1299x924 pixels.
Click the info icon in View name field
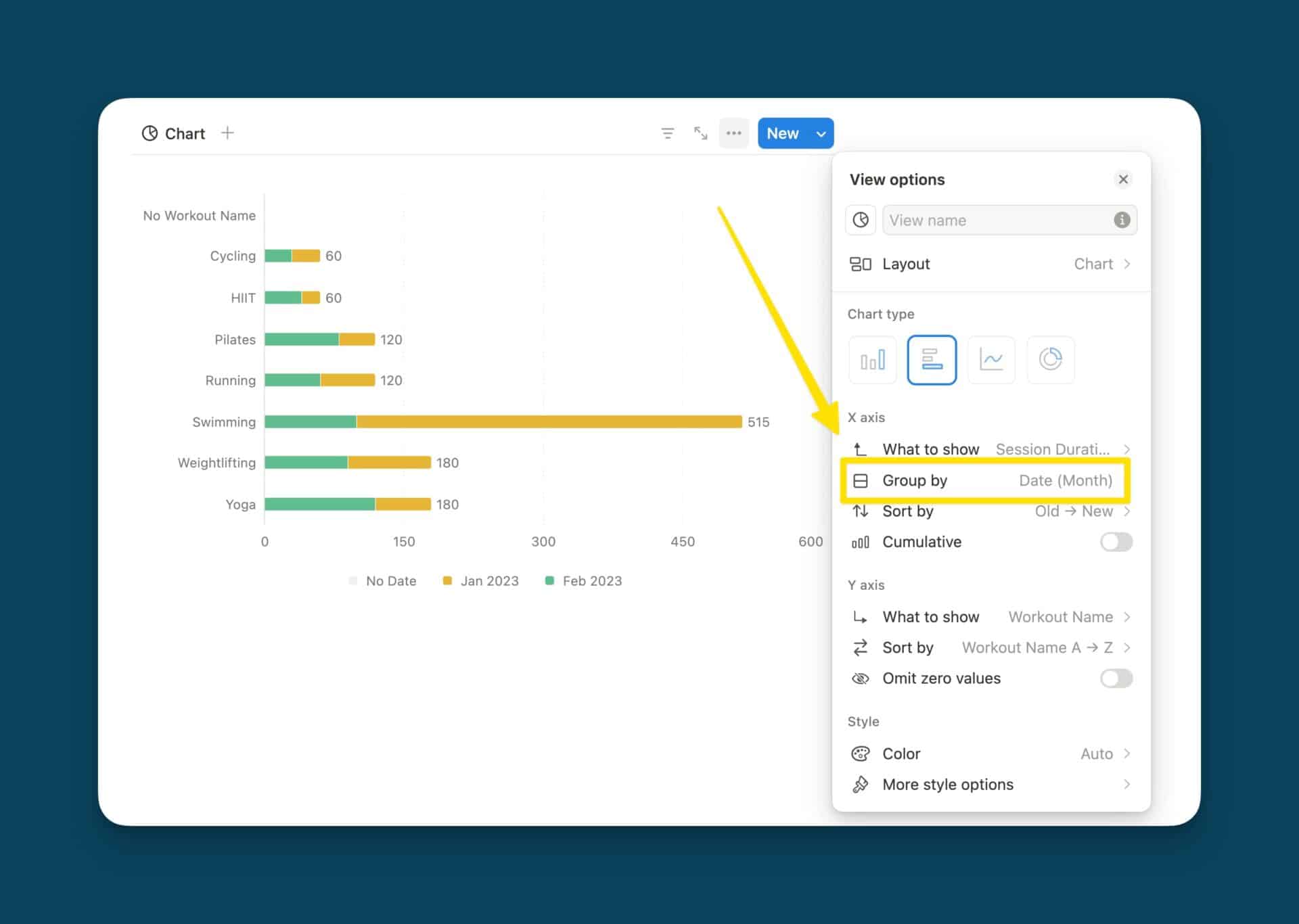[x=1121, y=220]
